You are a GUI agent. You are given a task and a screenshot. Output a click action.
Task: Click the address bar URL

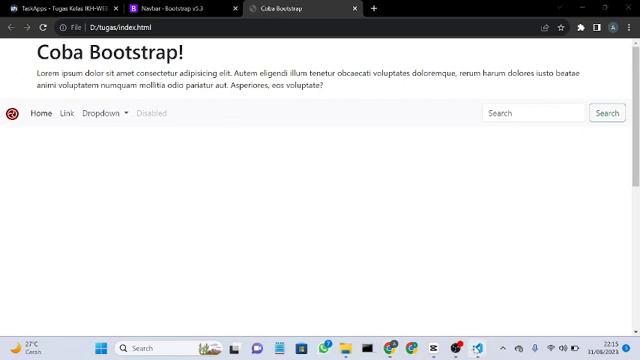[x=120, y=27]
